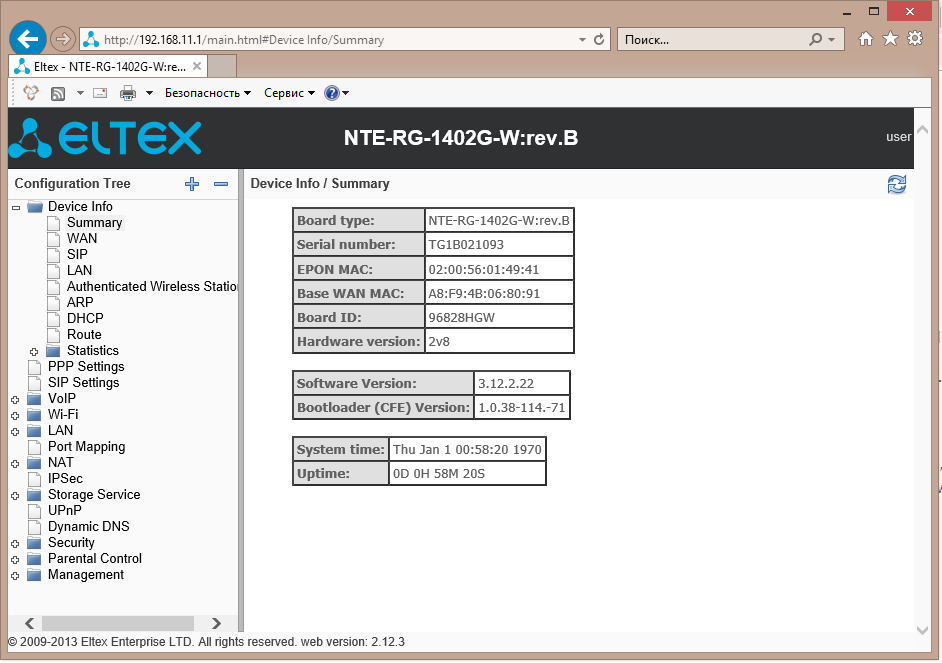Click the Eltex logo in the header
The image size is (942, 663).
[106, 138]
